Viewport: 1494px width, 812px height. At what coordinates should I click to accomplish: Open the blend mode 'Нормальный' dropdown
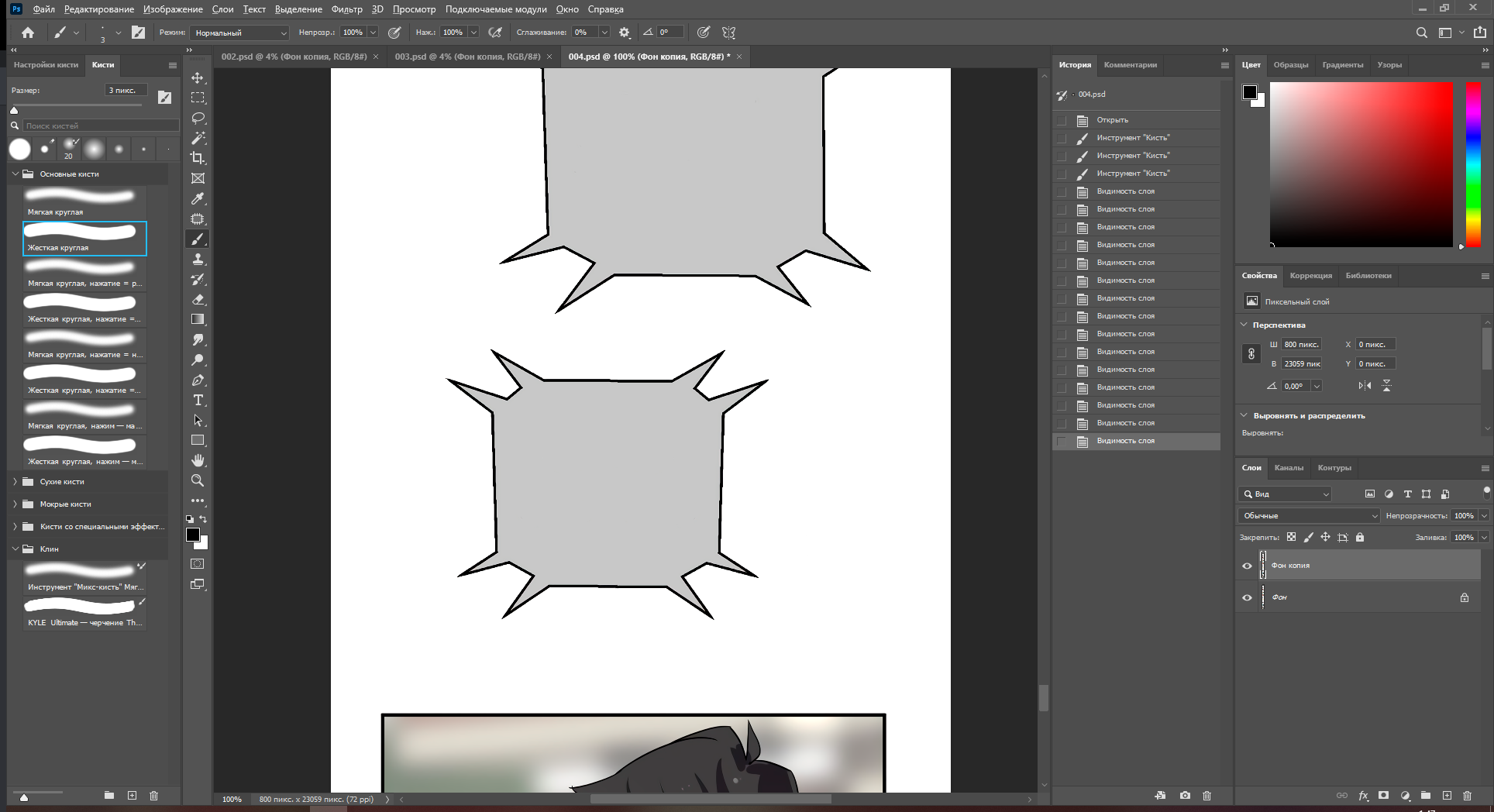[240, 33]
